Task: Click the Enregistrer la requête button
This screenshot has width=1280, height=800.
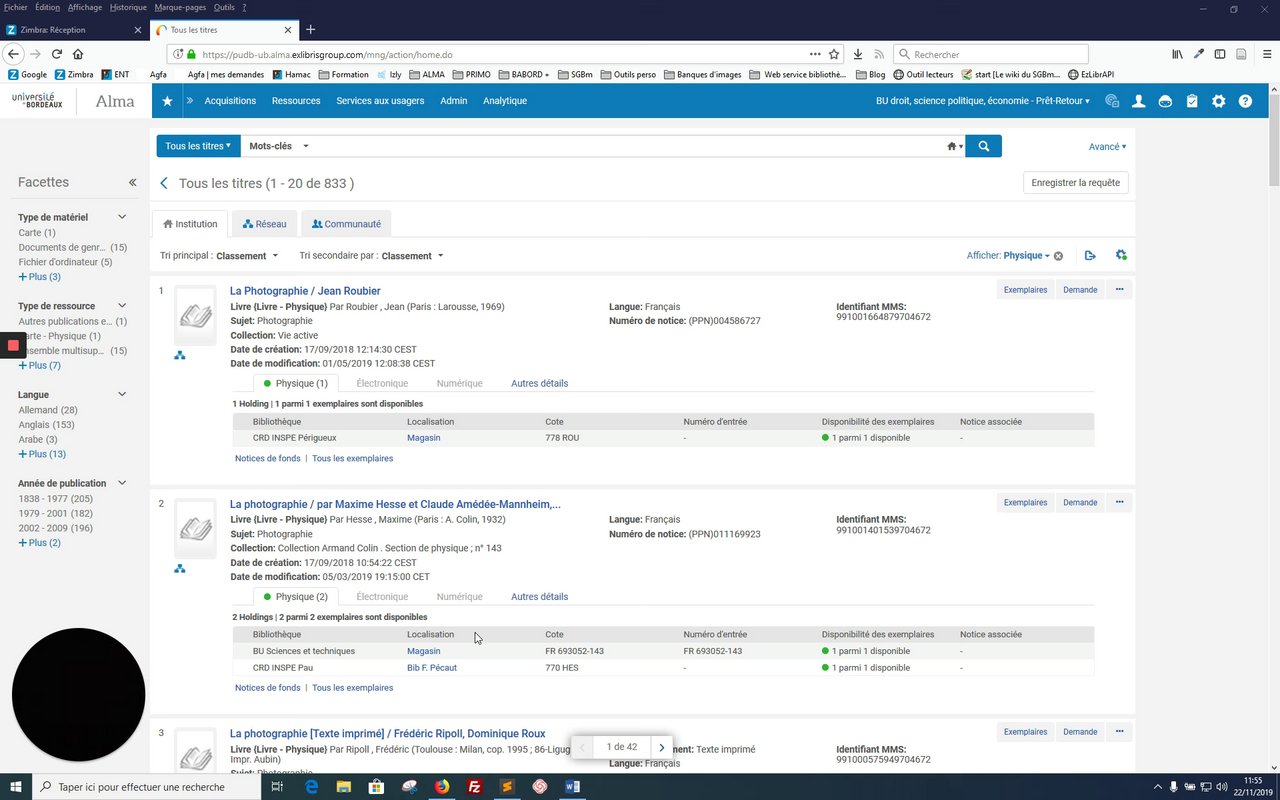Action: (x=1076, y=183)
